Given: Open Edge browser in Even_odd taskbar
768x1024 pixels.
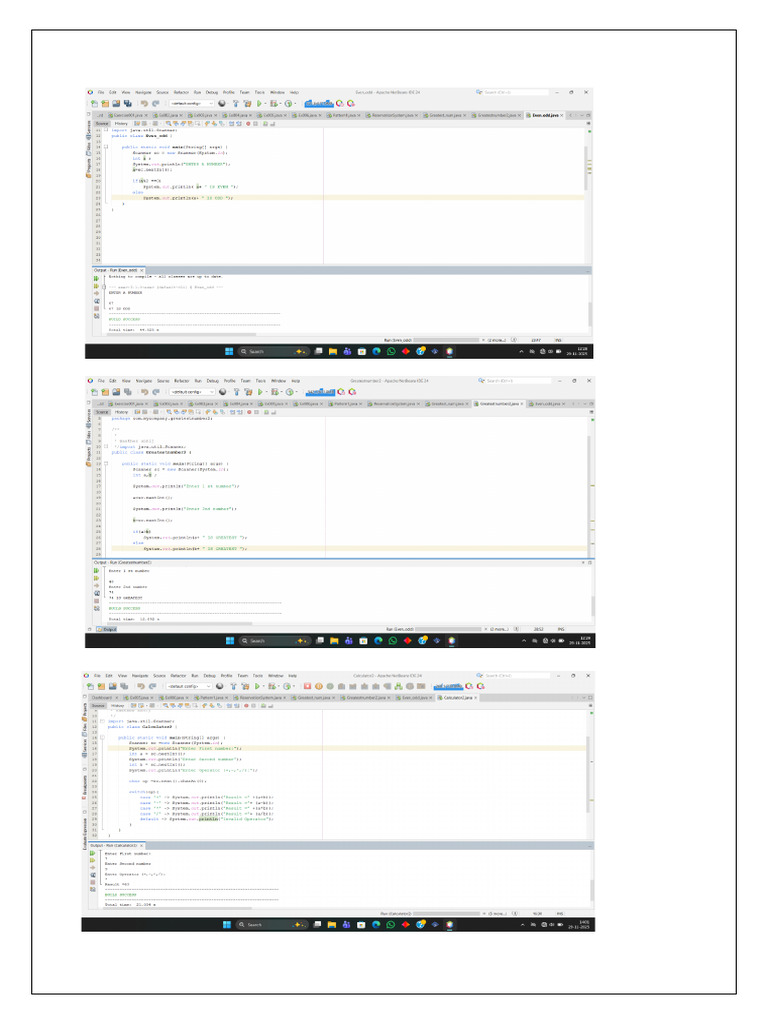Looking at the screenshot, I should [x=376, y=351].
